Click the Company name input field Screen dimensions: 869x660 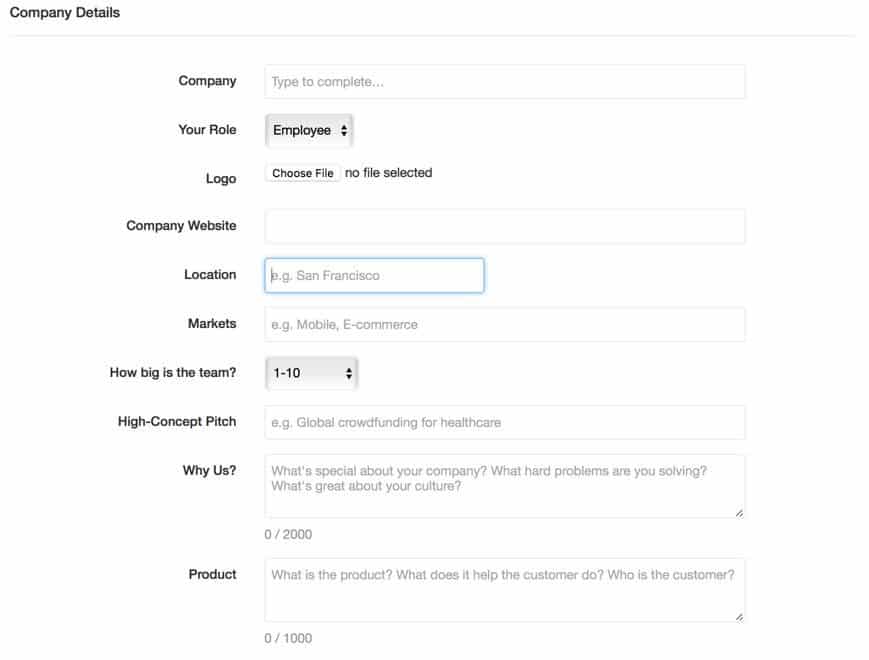[x=504, y=82]
